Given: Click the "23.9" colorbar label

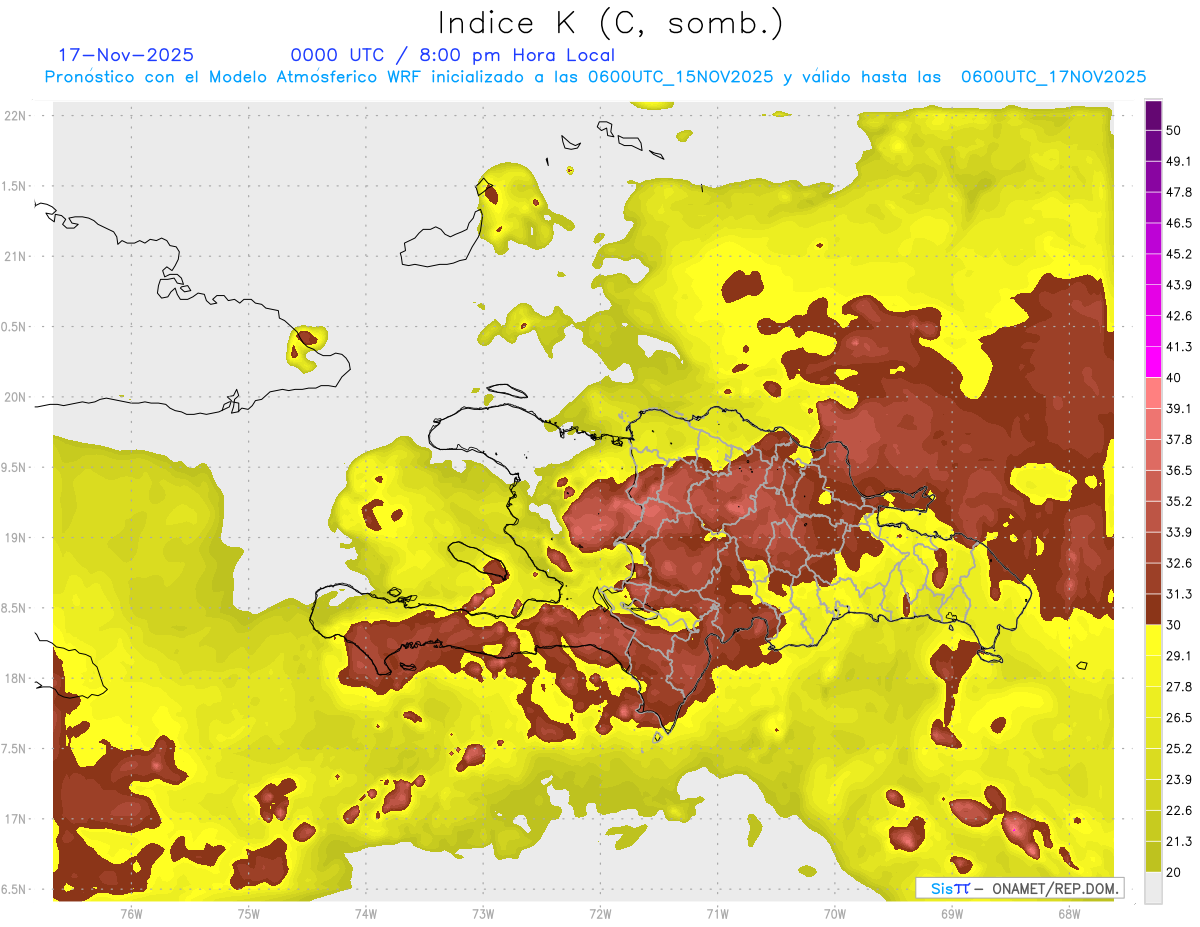Looking at the screenshot, I should tap(1179, 780).
